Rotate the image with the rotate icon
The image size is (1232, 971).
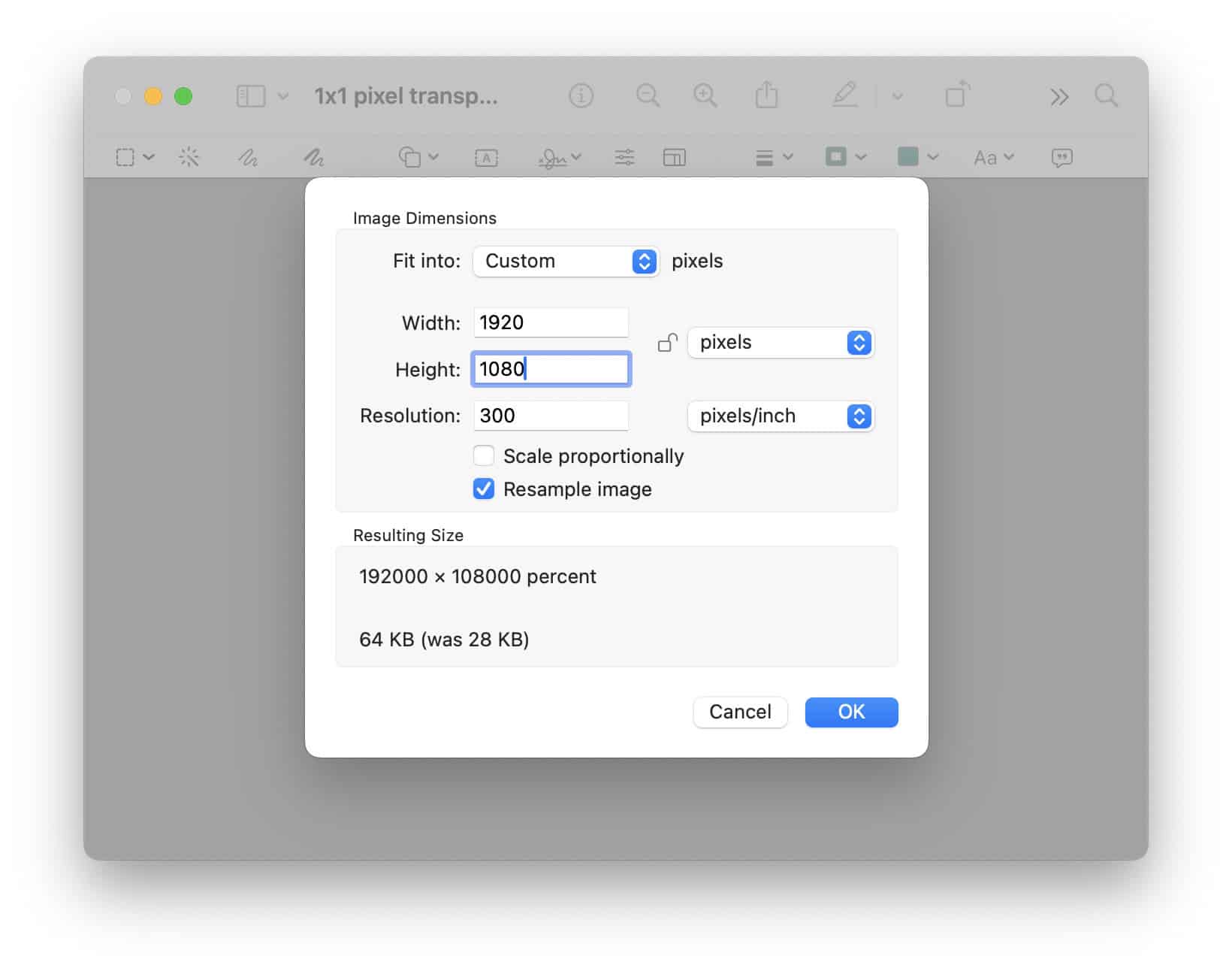(x=958, y=95)
